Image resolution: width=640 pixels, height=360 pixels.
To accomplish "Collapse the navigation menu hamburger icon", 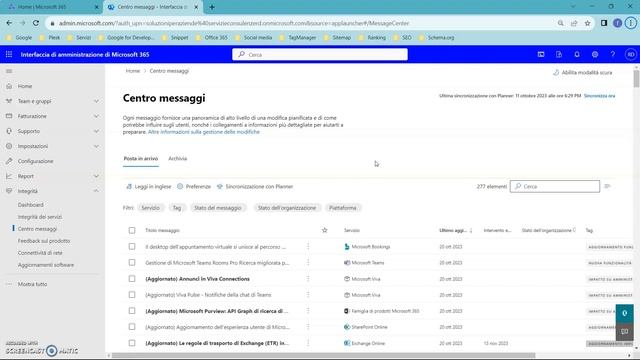I will pos(9,71).
